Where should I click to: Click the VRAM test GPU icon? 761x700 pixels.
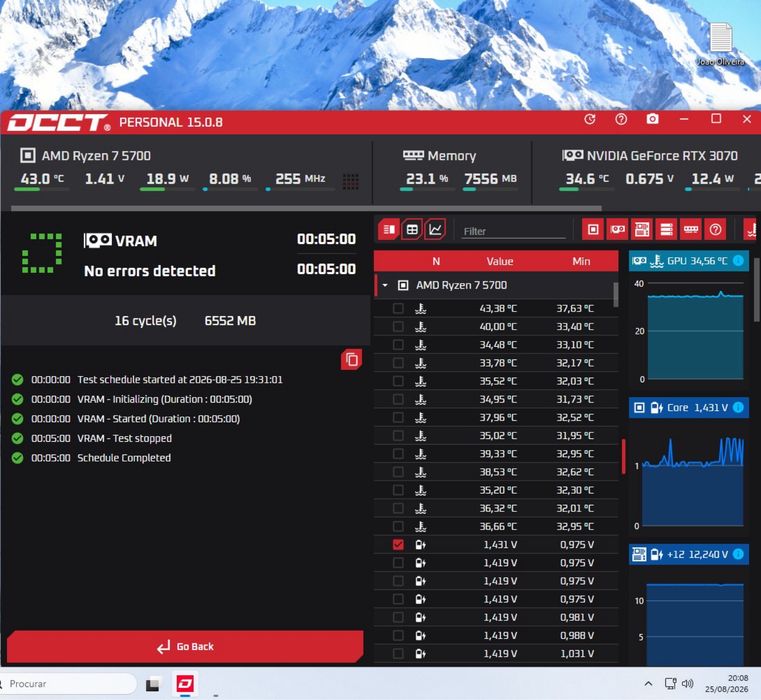[x=98, y=240]
